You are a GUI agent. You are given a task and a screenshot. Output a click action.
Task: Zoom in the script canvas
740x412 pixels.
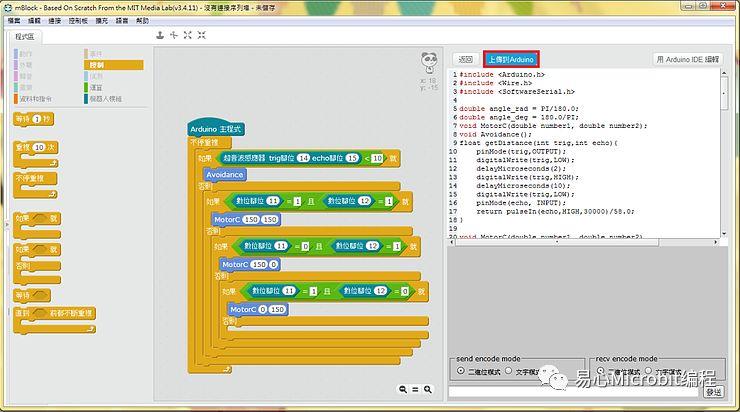click(x=428, y=389)
